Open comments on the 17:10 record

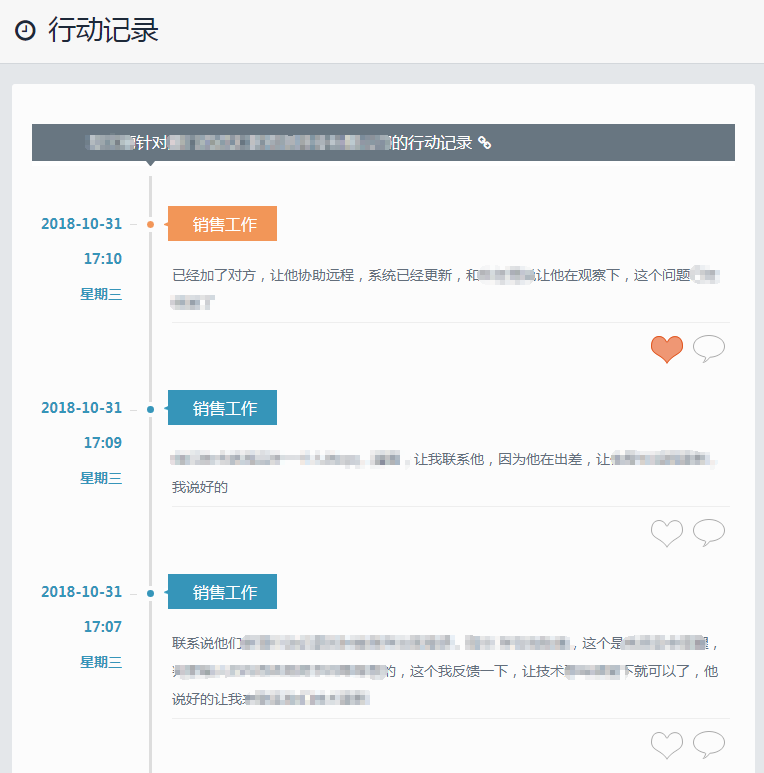tap(709, 348)
